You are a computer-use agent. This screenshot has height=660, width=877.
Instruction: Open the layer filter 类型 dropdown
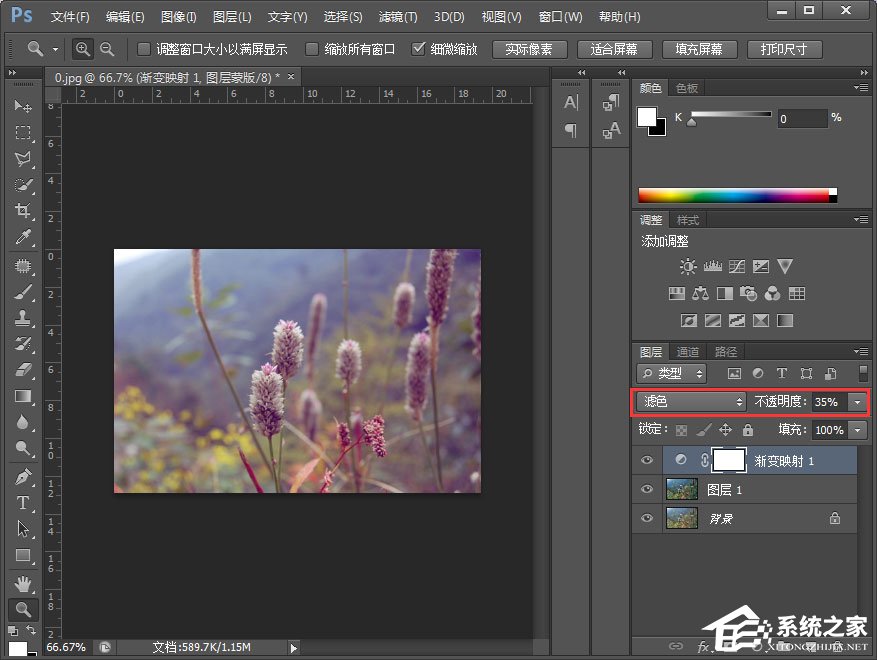pyautogui.click(x=672, y=374)
